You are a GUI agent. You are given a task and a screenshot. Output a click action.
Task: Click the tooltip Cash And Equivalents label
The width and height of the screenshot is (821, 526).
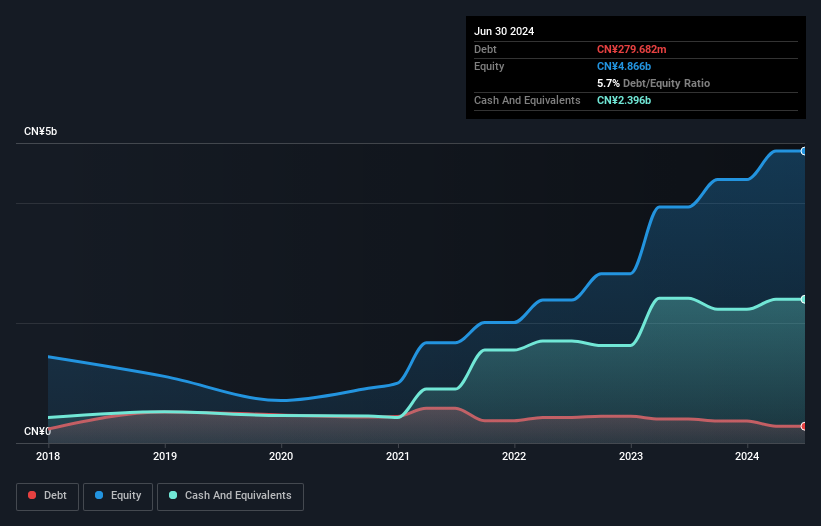coord(527,100)
